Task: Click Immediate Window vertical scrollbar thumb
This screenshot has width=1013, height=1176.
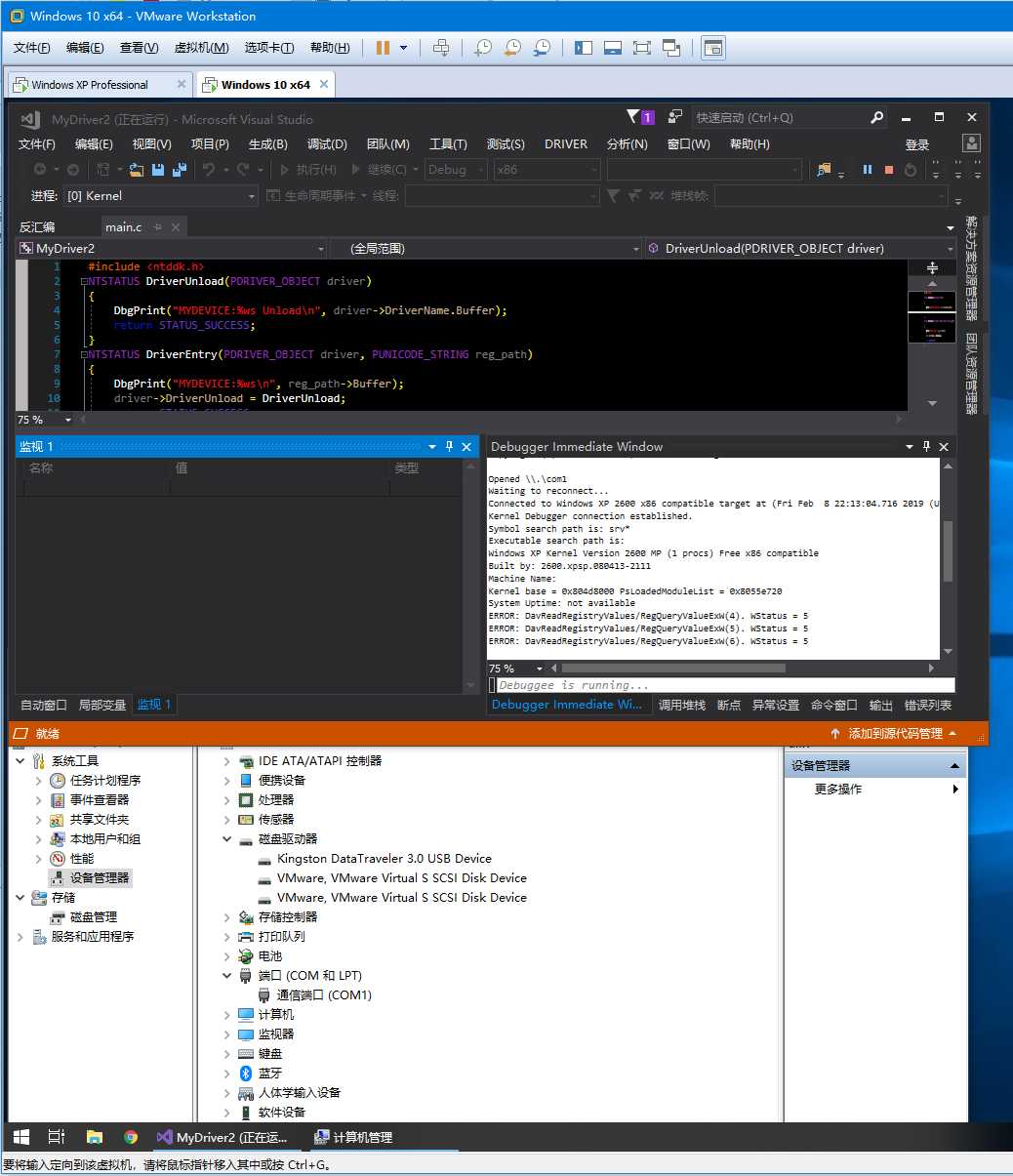Action: click(947, 552)
